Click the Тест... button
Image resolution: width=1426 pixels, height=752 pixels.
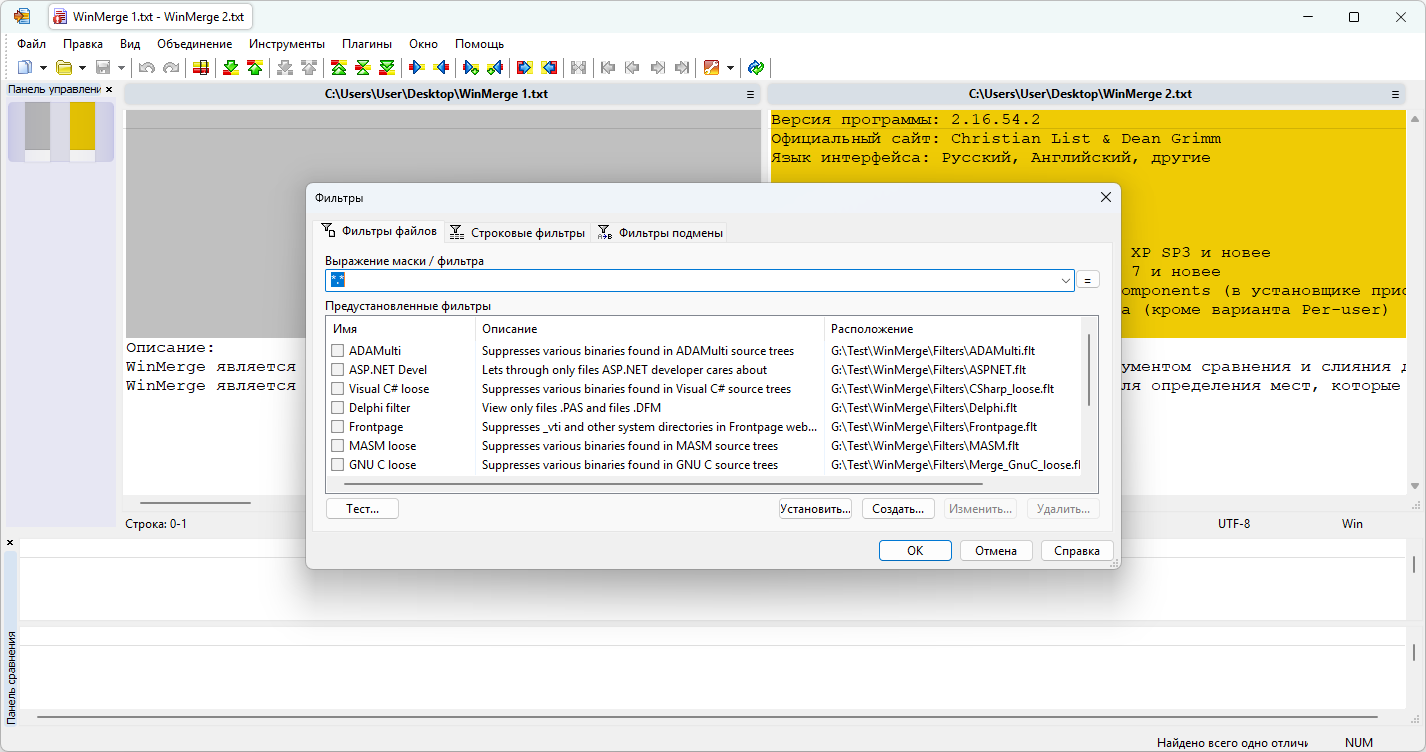click(x=362, y=509)
